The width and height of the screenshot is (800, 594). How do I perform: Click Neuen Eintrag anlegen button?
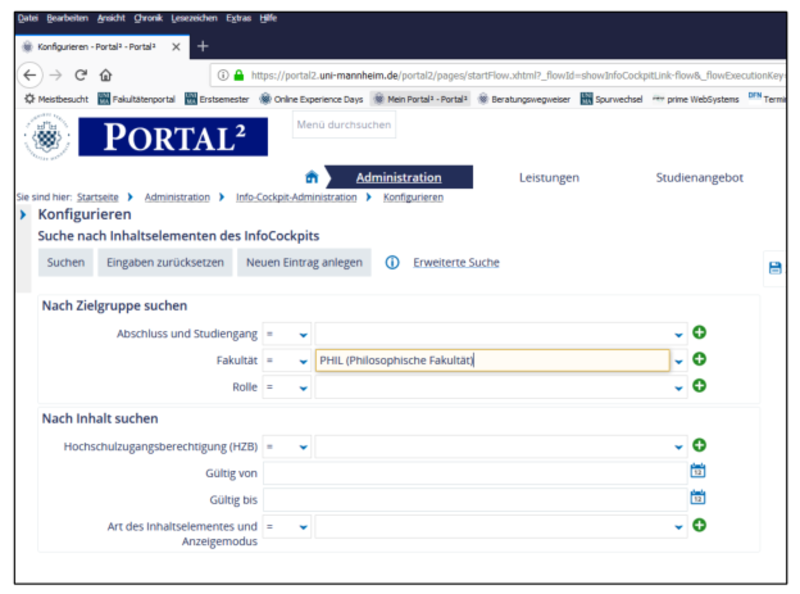(x=304, y=262)
